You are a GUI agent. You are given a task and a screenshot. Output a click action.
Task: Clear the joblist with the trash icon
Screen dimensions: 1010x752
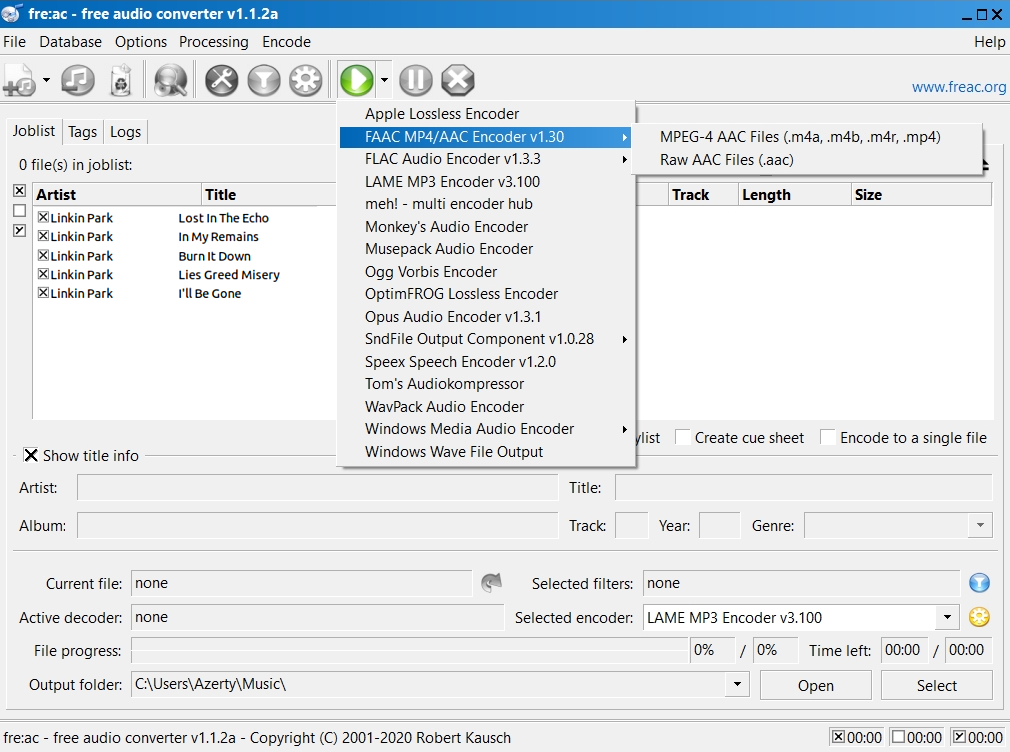[120, 80]
